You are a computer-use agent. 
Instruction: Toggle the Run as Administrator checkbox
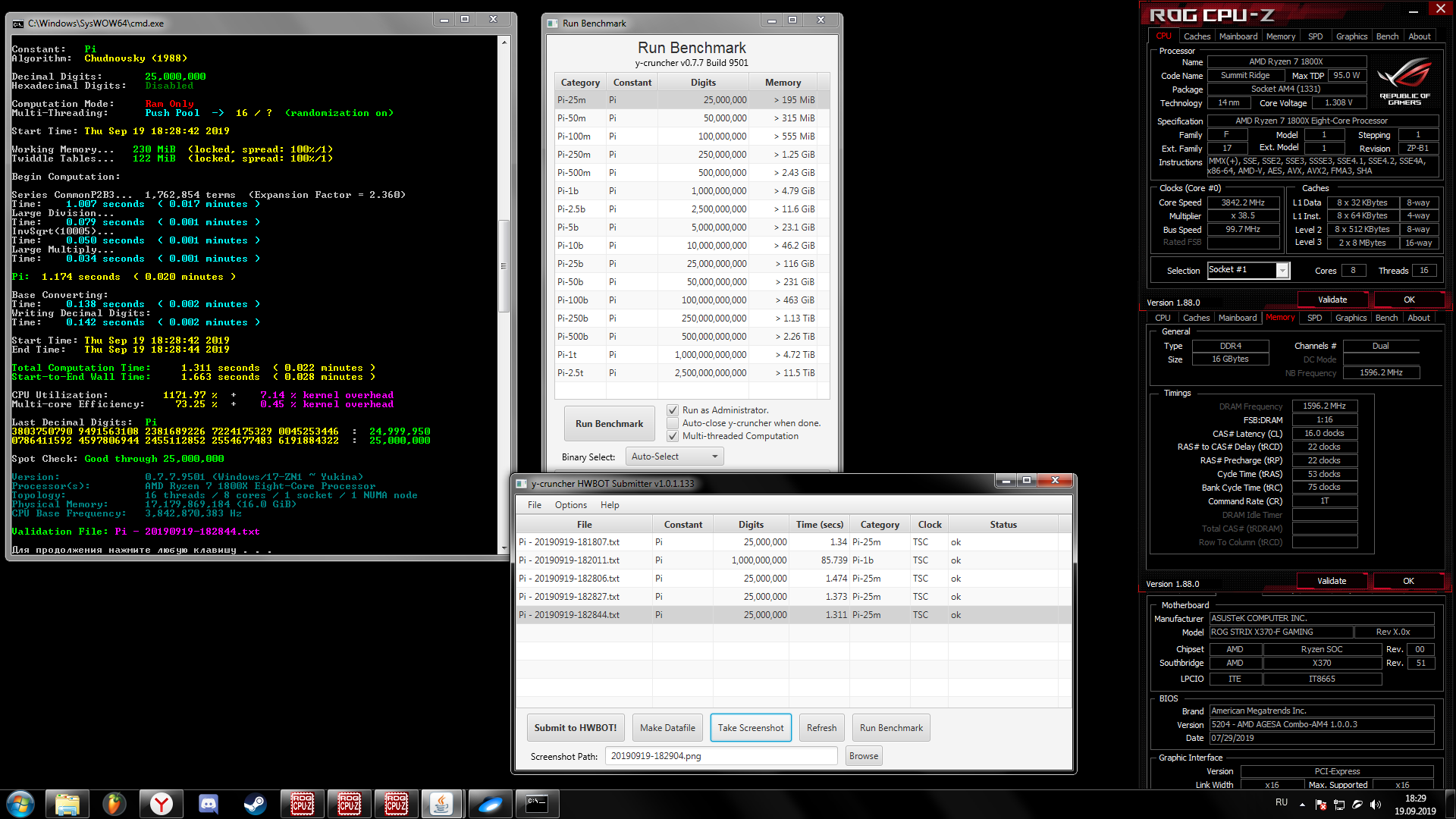pyautogui.click(x=673, y=410)
